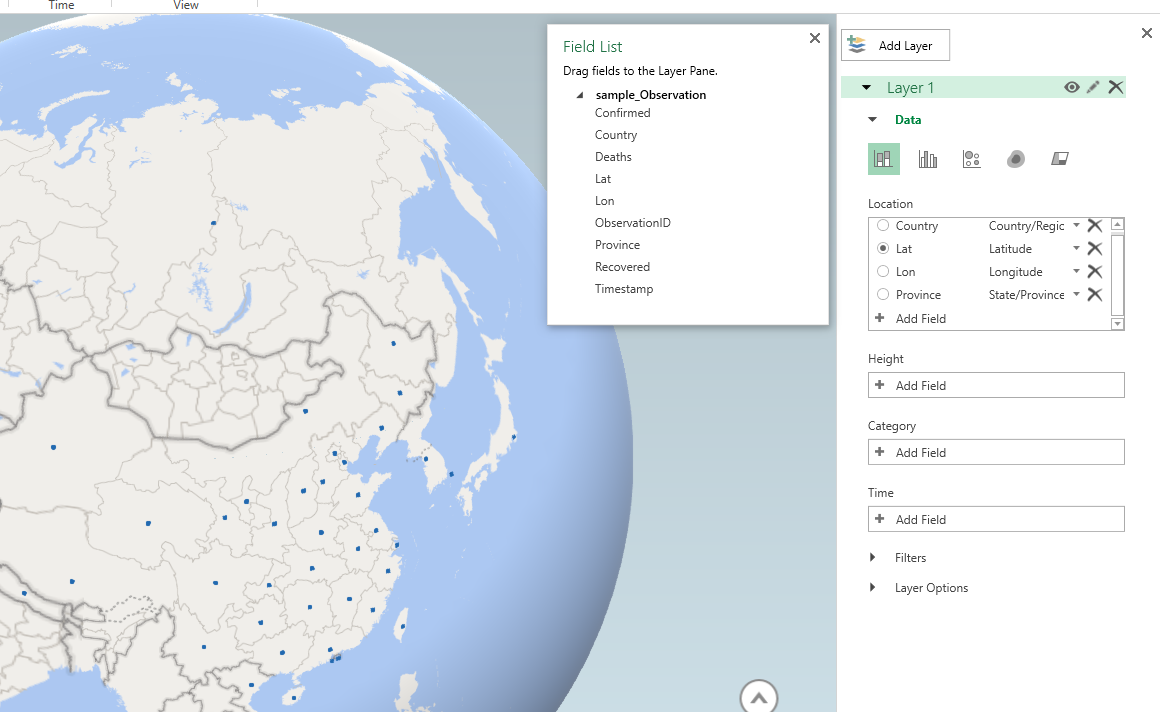Click the pencil icon to rename Layer 1

[1093, 87]
